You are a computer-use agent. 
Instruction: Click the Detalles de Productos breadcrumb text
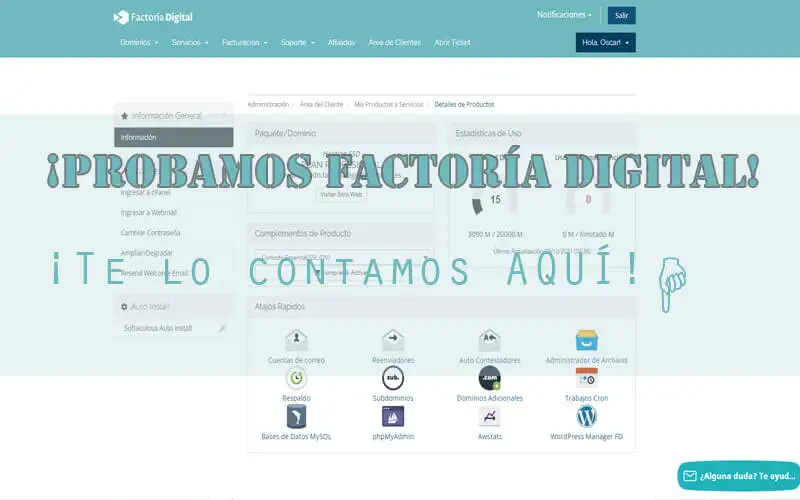tap(464, 104)
